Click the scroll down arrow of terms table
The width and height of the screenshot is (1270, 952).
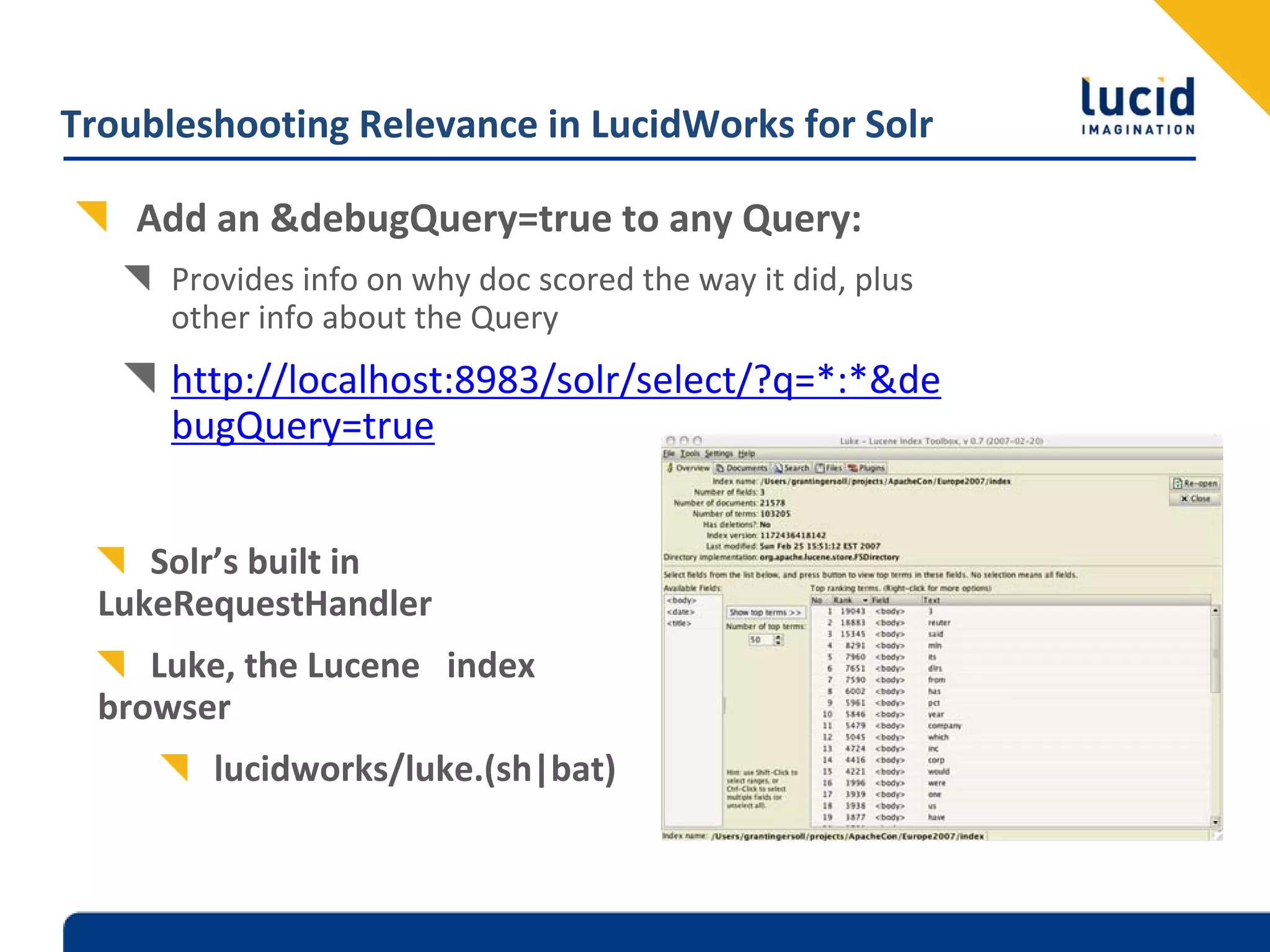[x=1215, y=822]
